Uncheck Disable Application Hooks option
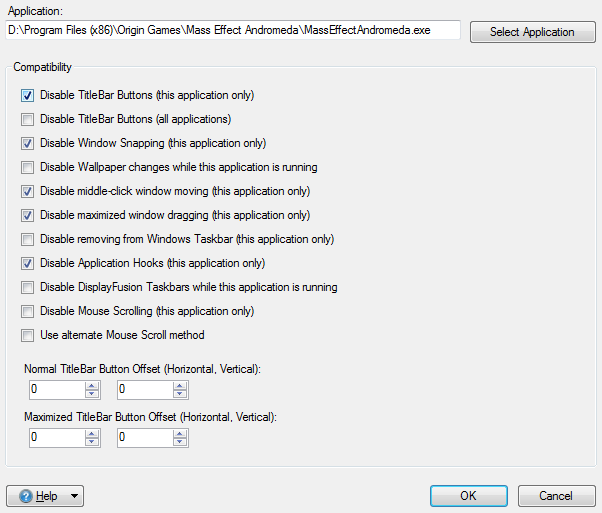This screenshot has height=513, width=602. pos(27,264)
